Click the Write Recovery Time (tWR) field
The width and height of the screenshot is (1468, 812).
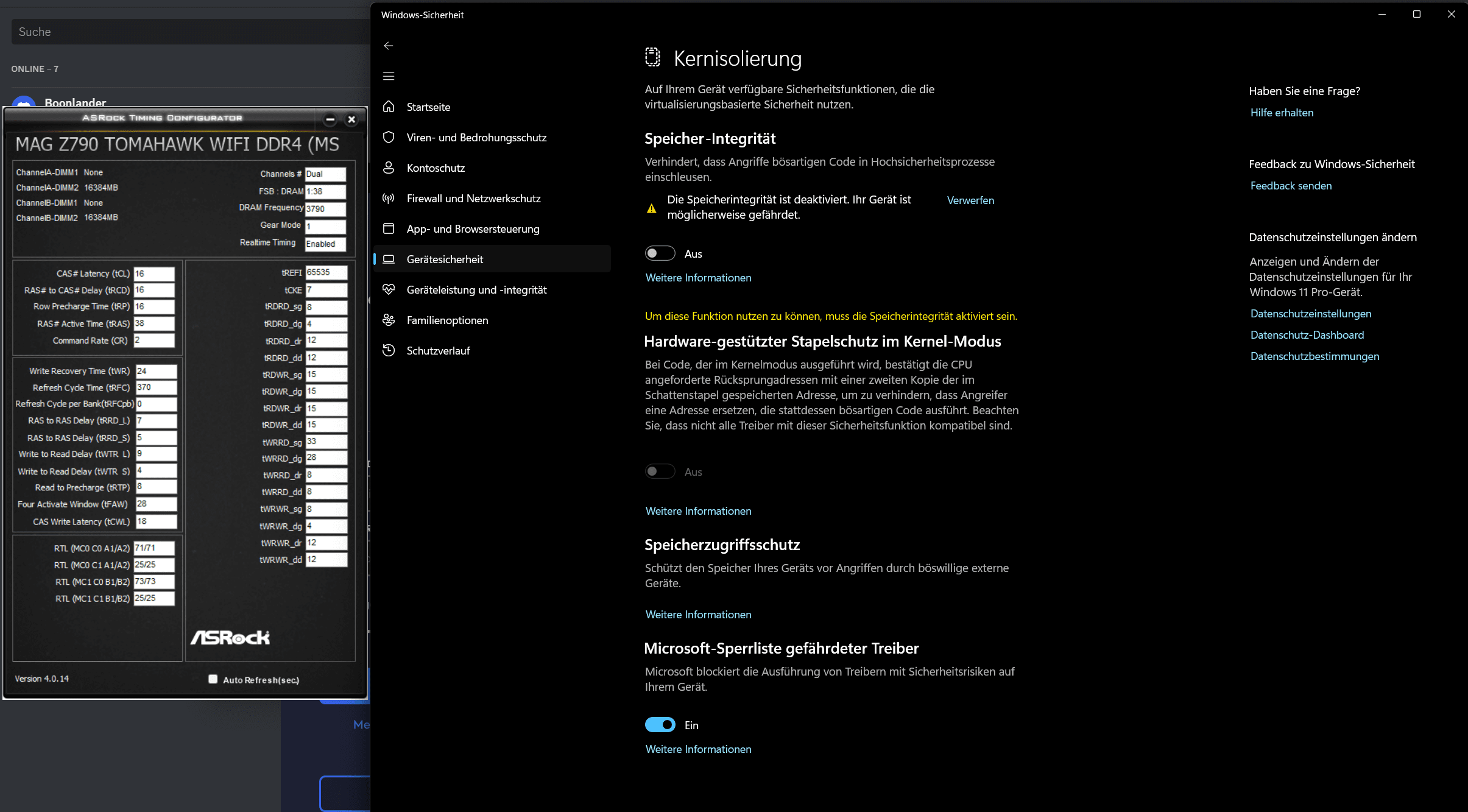156,371
